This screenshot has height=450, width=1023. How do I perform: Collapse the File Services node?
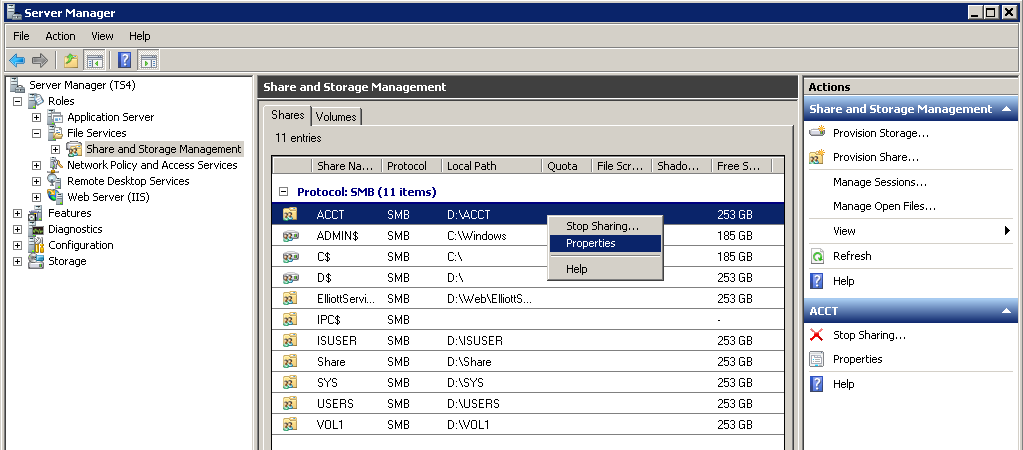pyautogui.click(x=37, y=133)
